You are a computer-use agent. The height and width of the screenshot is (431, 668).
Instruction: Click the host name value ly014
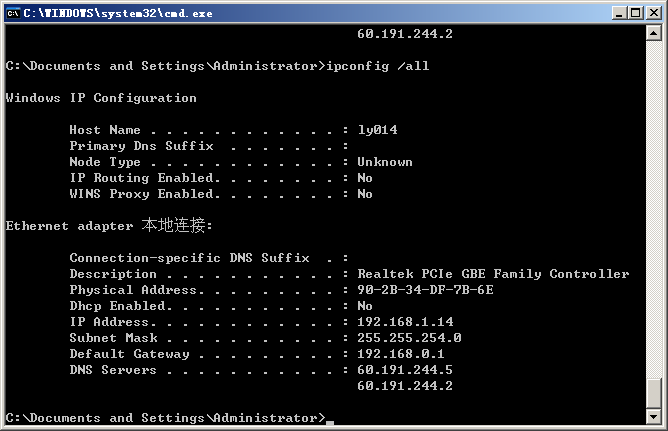(x=377, y=130)
